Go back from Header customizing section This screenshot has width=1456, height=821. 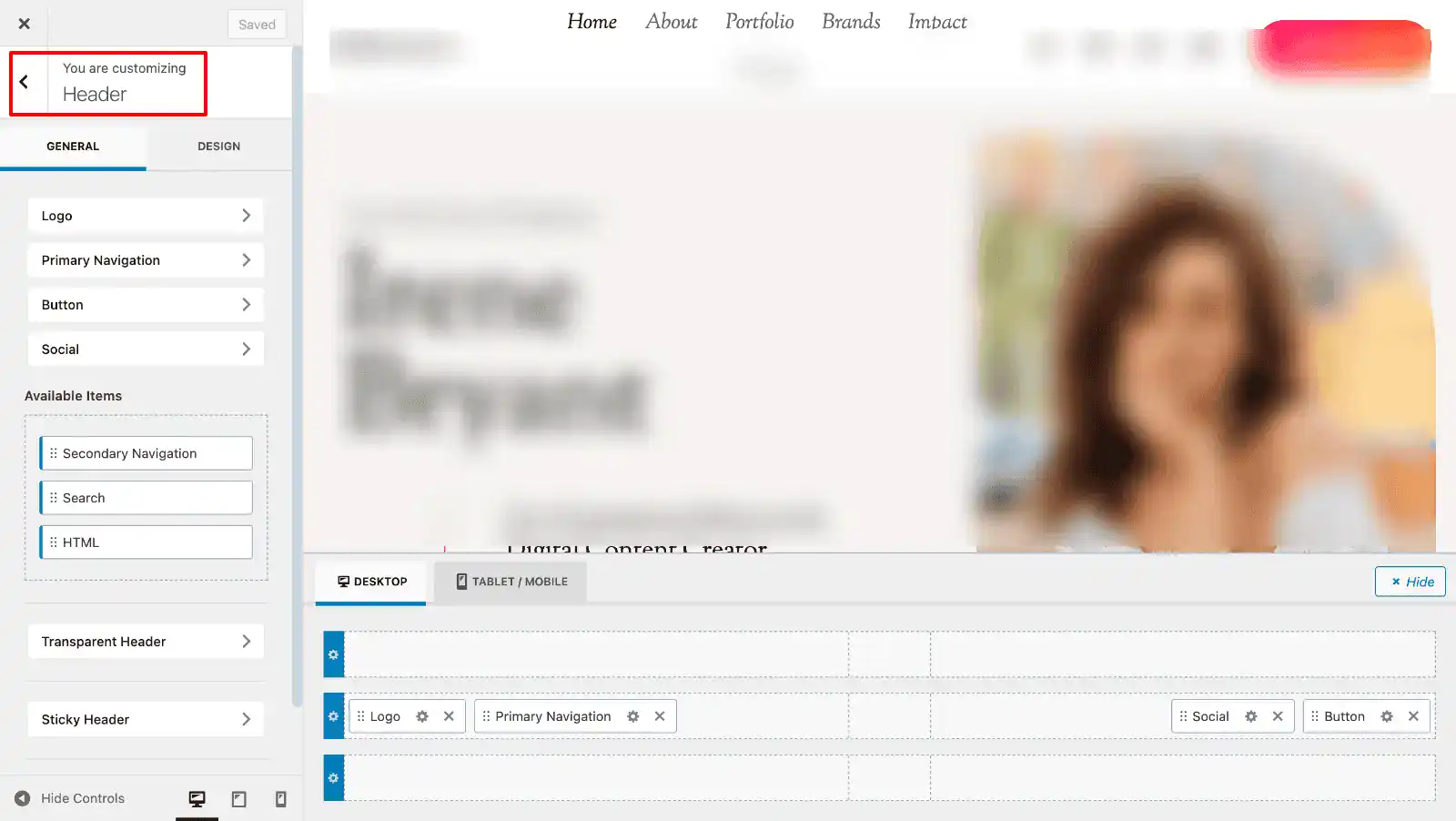(x=25, y=82)
